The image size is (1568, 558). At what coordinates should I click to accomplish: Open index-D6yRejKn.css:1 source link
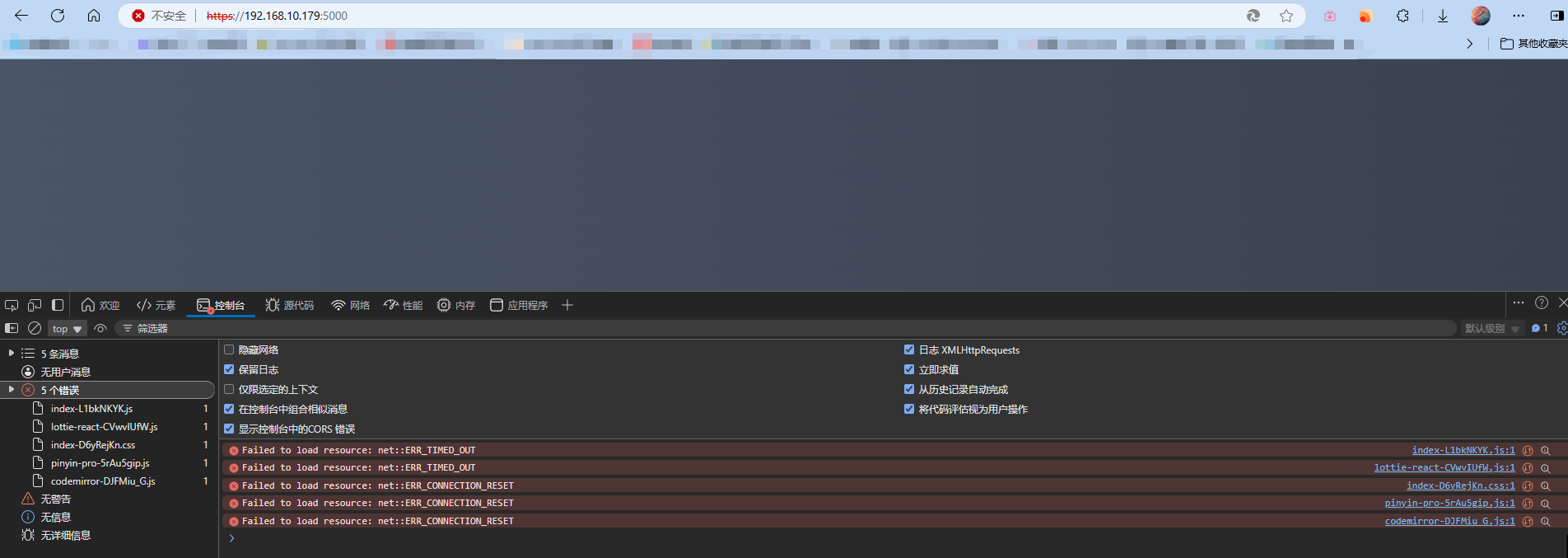pos(1461,485)
